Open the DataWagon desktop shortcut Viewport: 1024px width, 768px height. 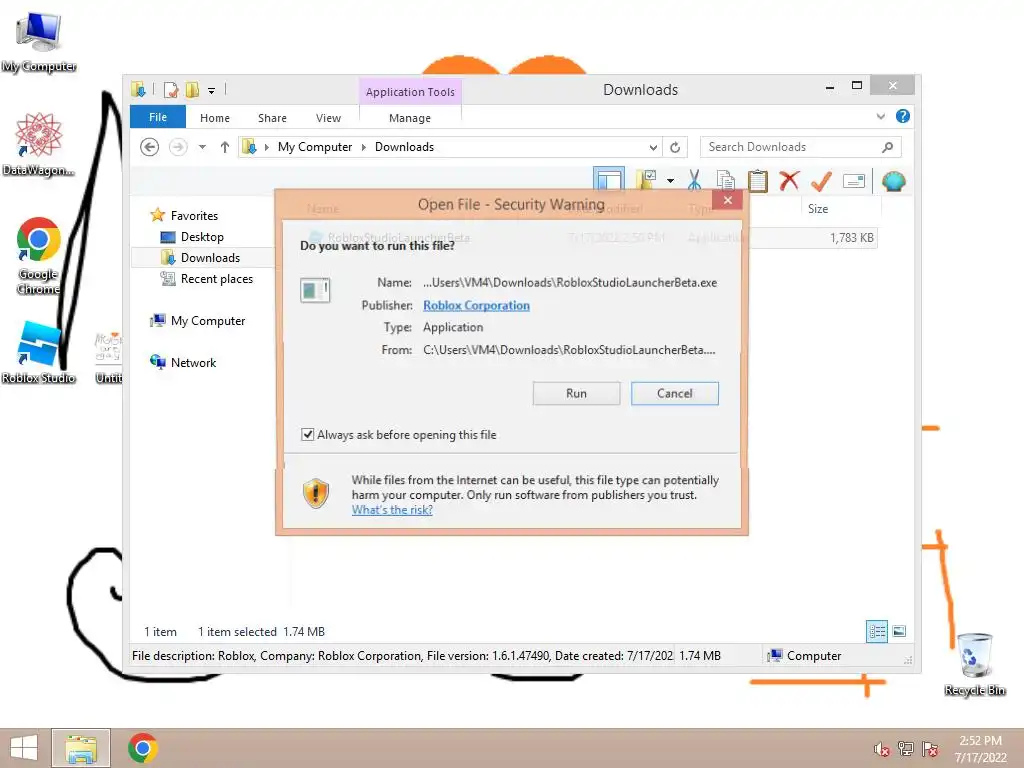pyautogui.click(x=39, y=144)
